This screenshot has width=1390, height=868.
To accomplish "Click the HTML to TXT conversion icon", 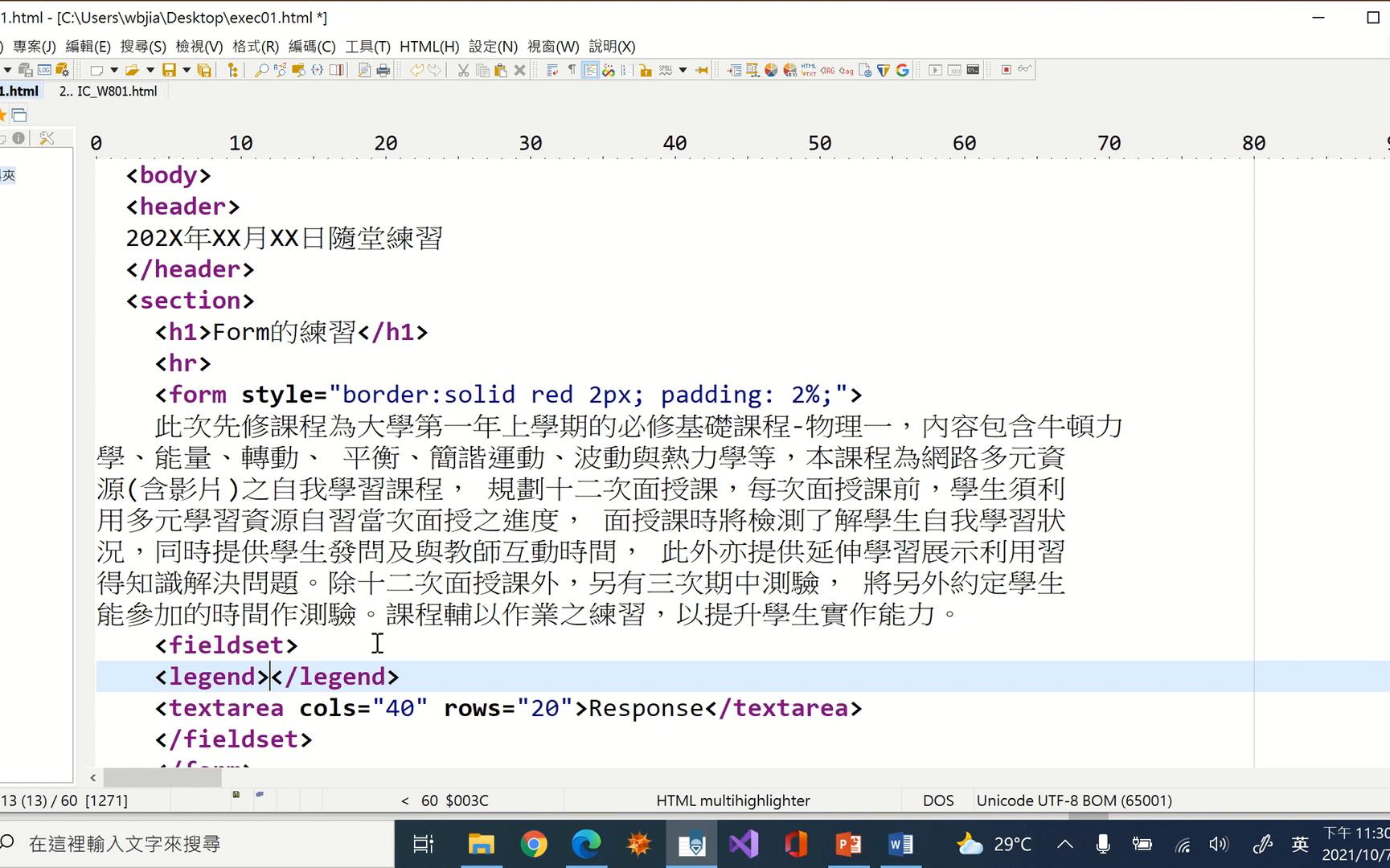I will pyautogui.click(x=809, y=70).
